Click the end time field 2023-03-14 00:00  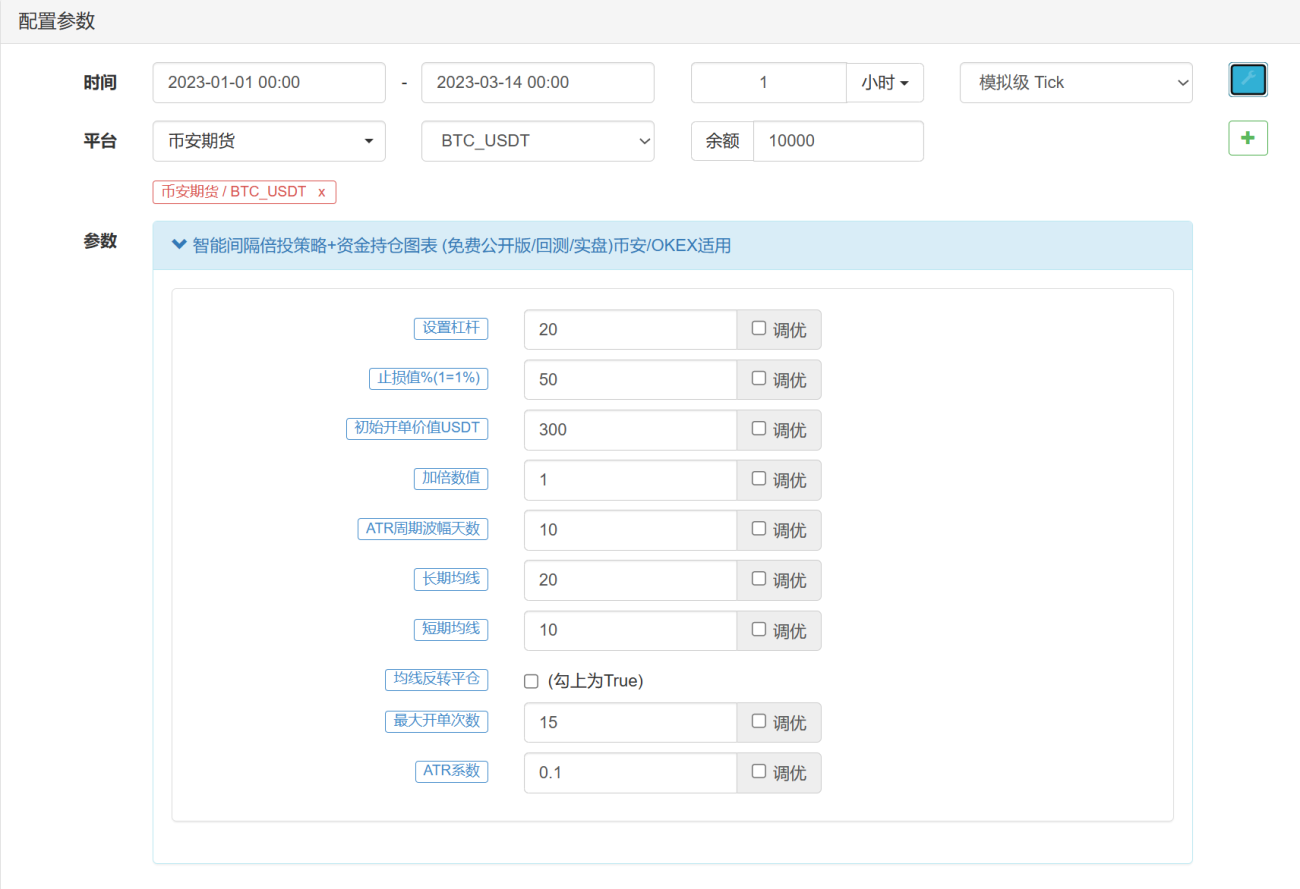(538, 83)
